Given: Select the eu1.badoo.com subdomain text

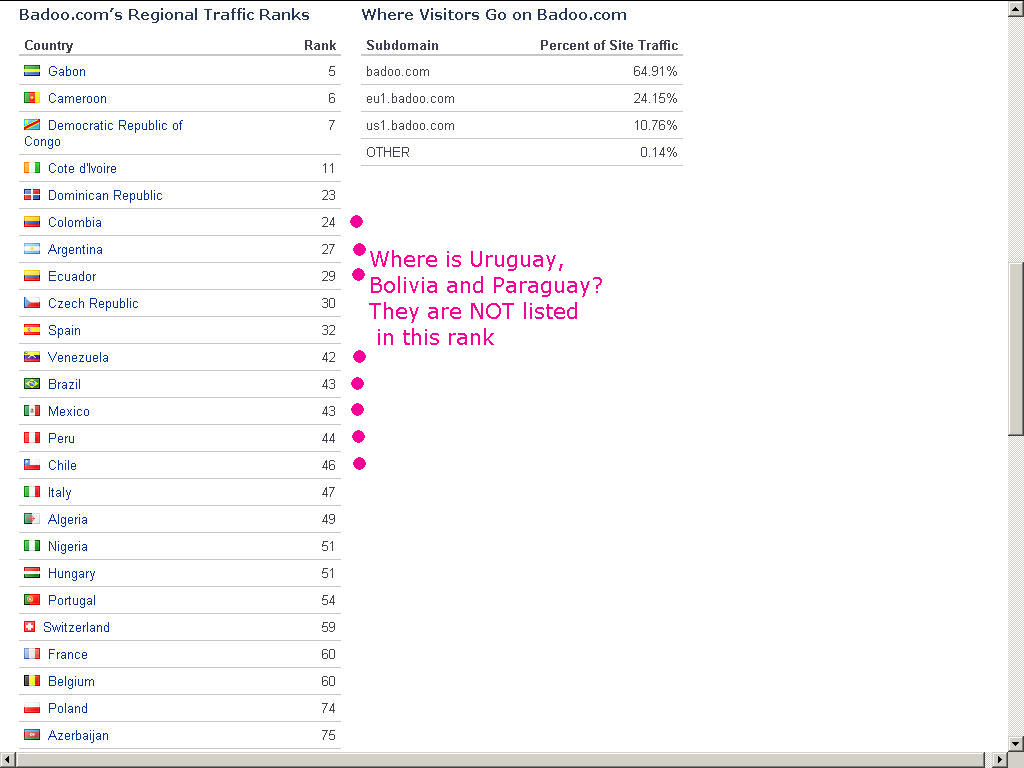Looking at the screenshot, I should [x=410, y=99].
